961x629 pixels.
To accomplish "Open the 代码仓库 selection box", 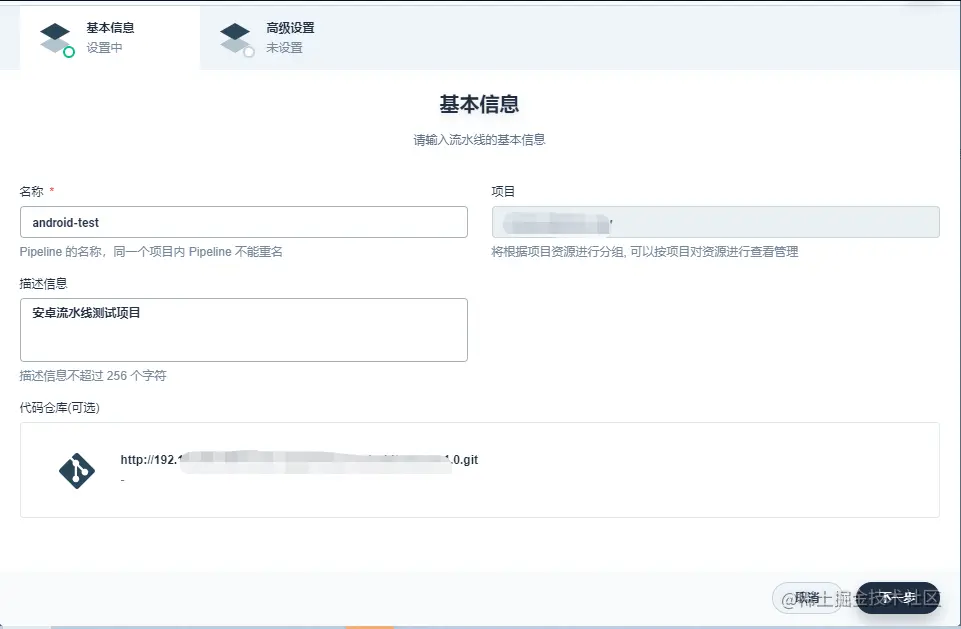I will point(479,470).
